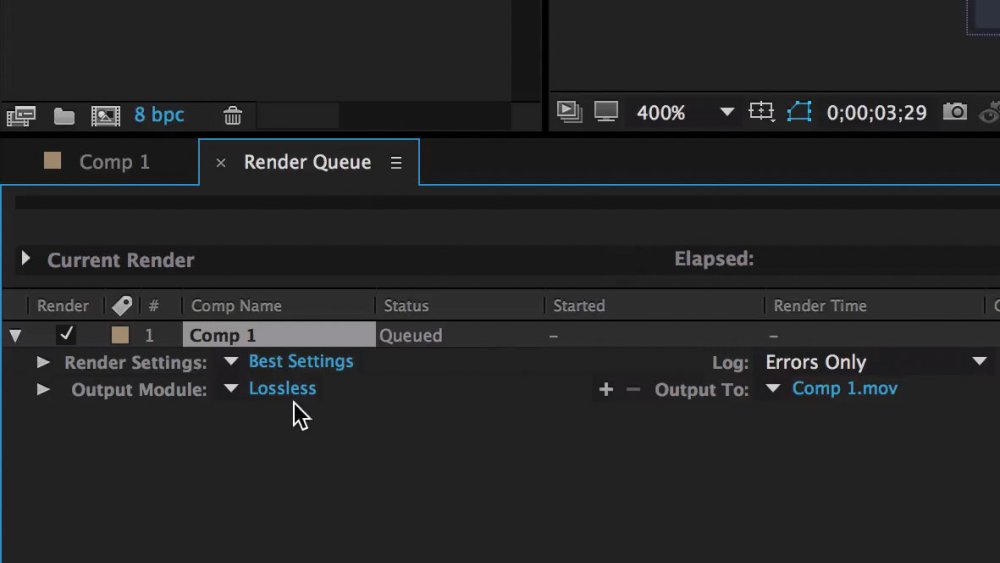Click the Elapsed label

pos(714,259)
